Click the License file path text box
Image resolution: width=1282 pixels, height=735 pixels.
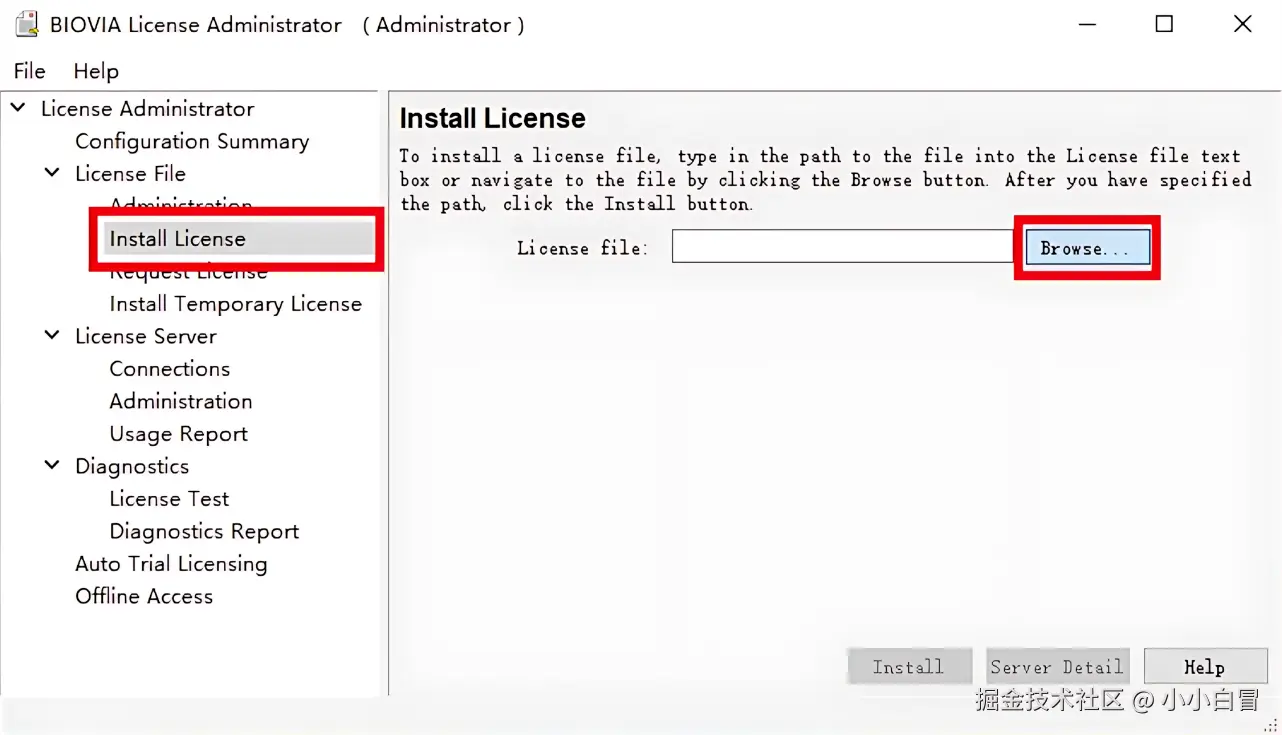[x=842, y=247]
